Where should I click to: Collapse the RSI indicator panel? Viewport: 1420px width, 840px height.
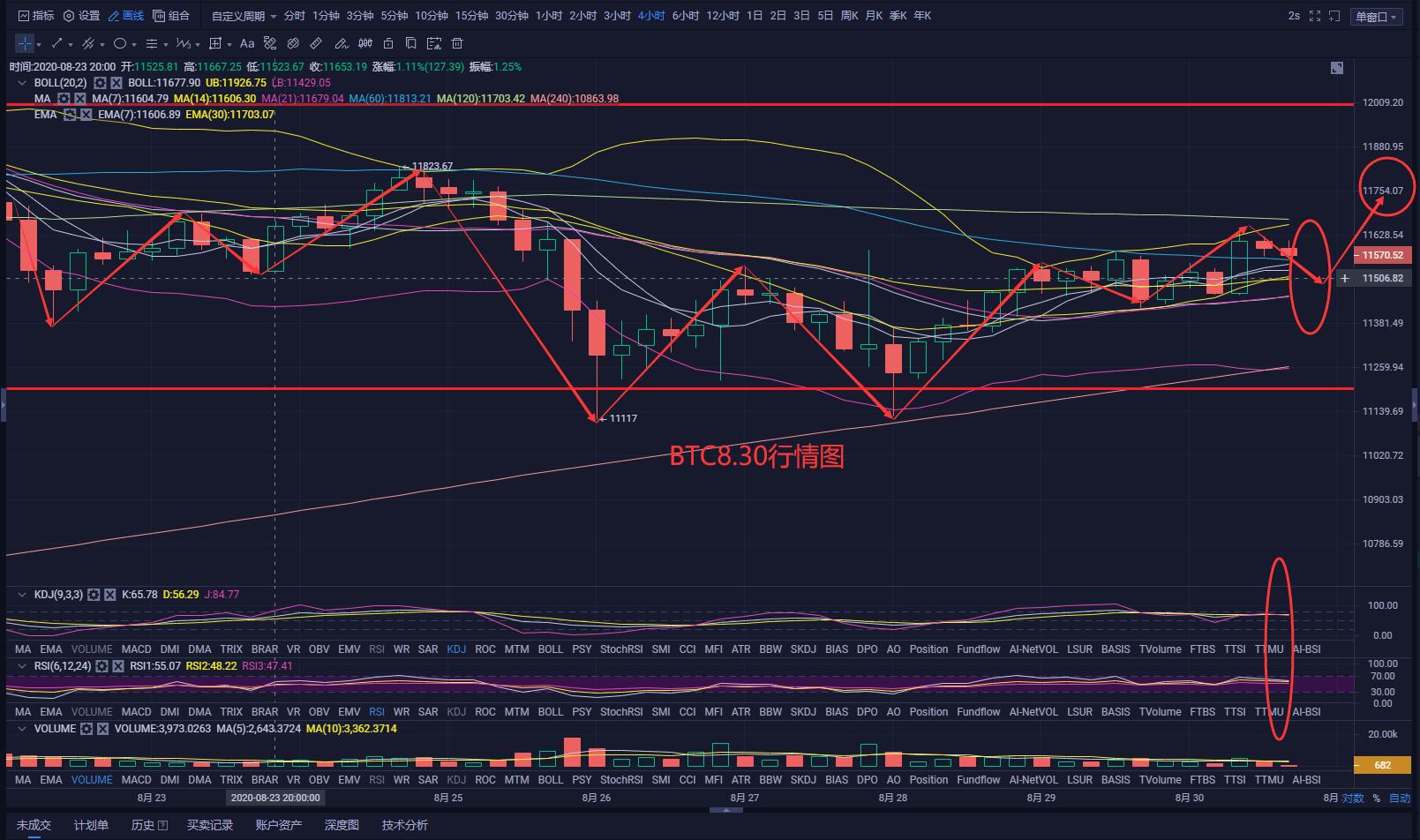pos(23,666)
